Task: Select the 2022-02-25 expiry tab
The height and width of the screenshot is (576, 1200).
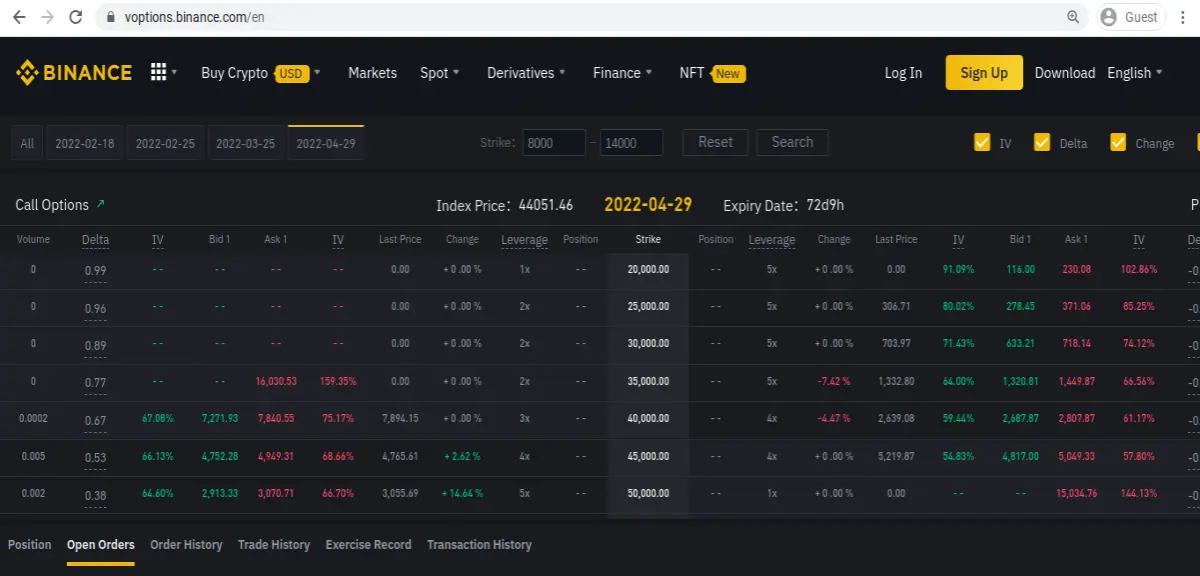Action: tap(165, 143)
